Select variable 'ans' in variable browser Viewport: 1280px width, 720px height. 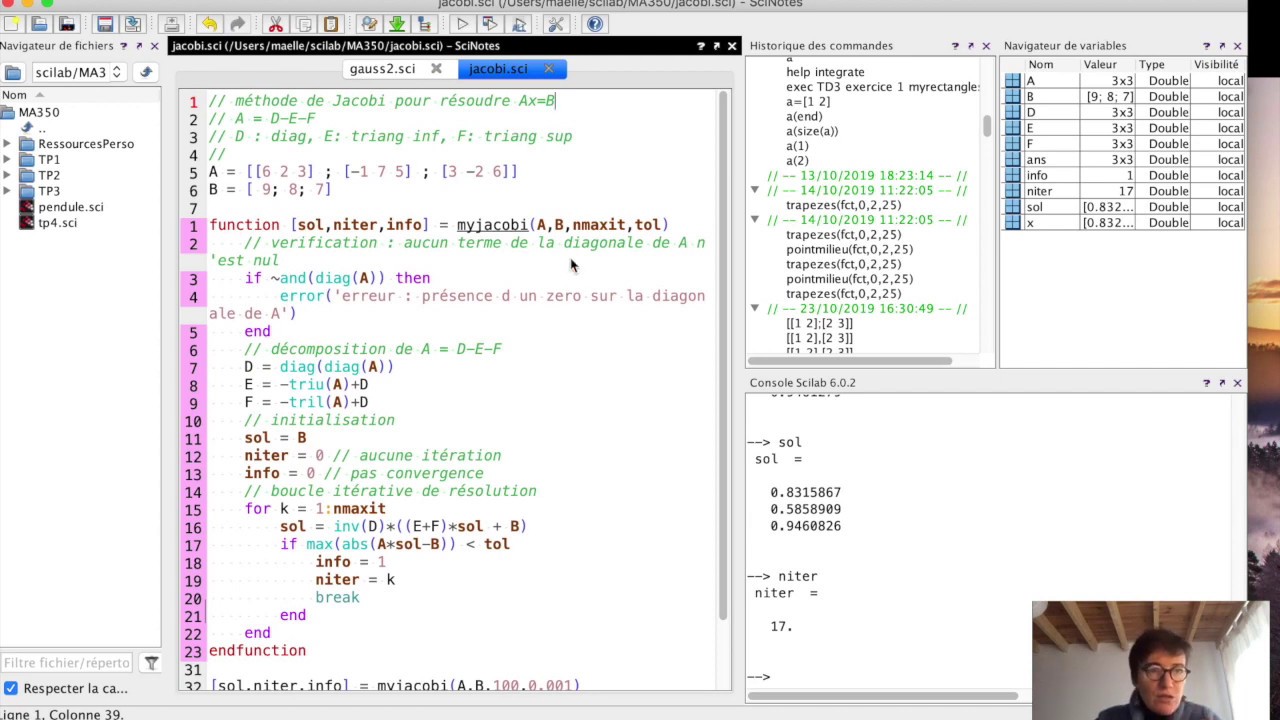click(x=1125, y=160)
